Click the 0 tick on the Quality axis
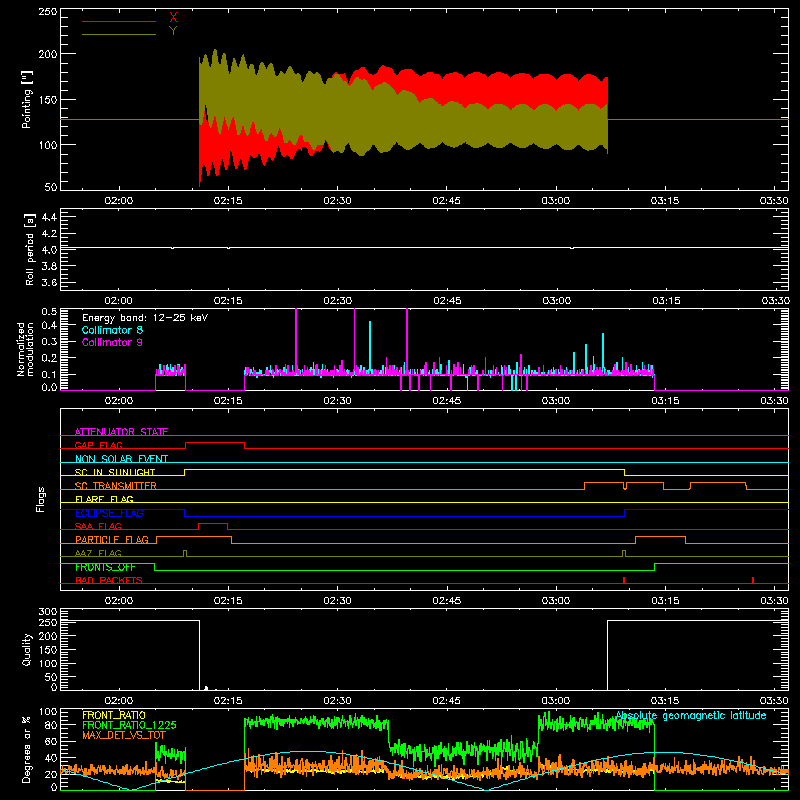This screenshot has height=800, width=800. [54, 687]
